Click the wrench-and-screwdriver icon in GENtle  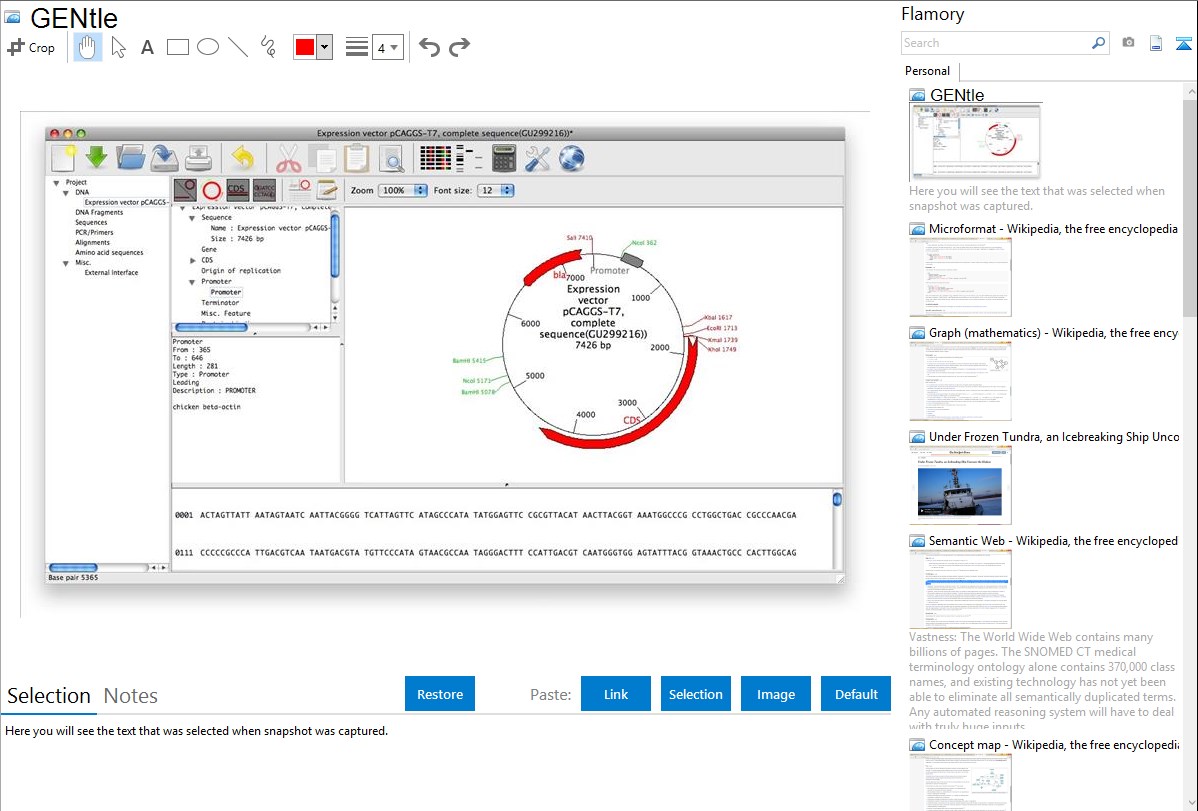537,158
